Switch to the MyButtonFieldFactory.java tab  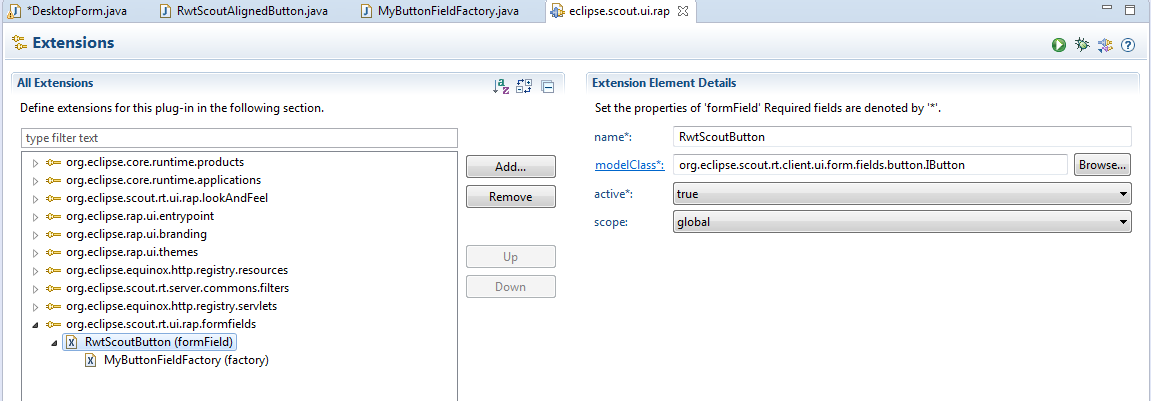click(x=441, y=12)
